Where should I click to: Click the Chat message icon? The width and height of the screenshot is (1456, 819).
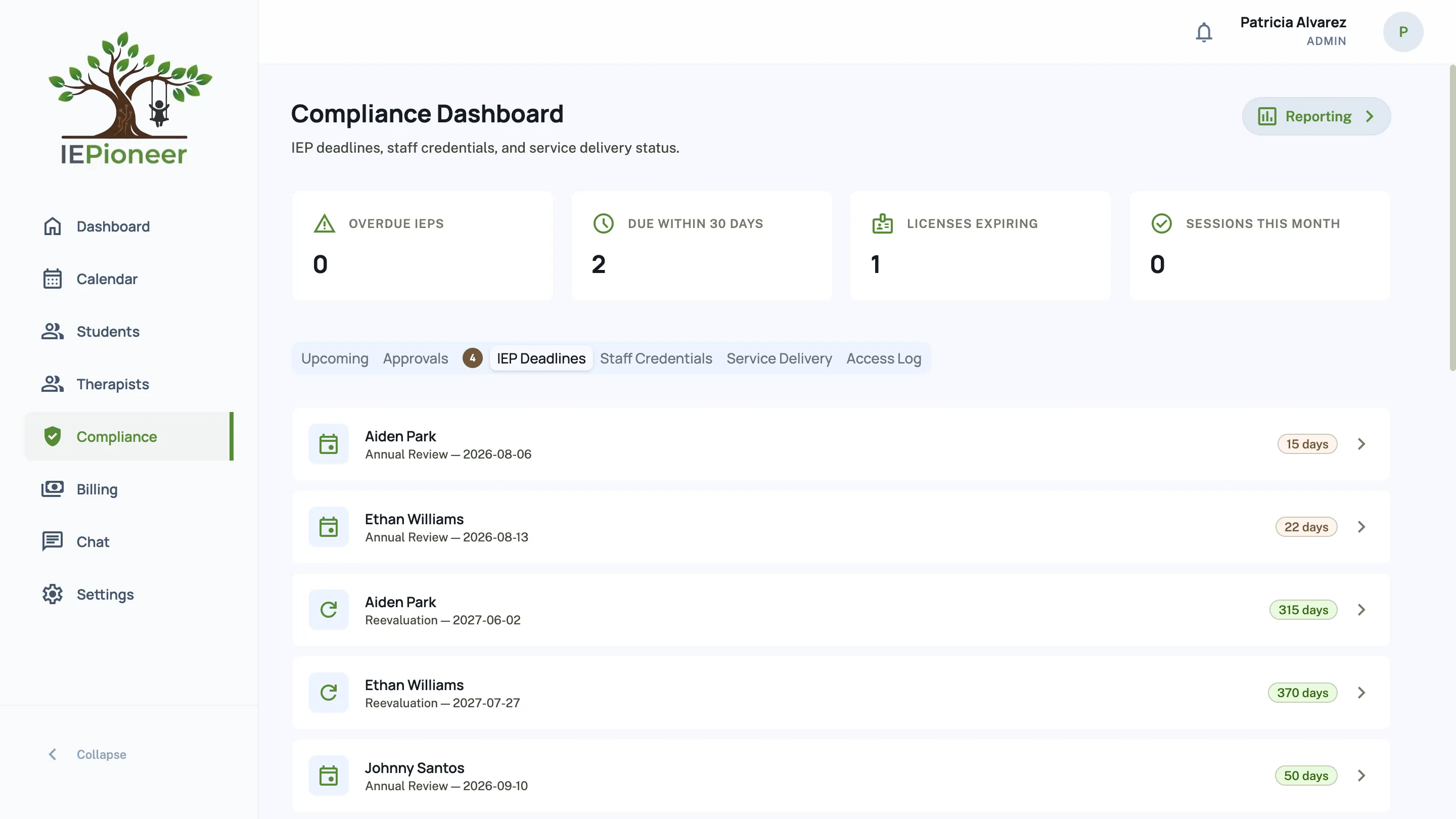(x=53, y=541)
